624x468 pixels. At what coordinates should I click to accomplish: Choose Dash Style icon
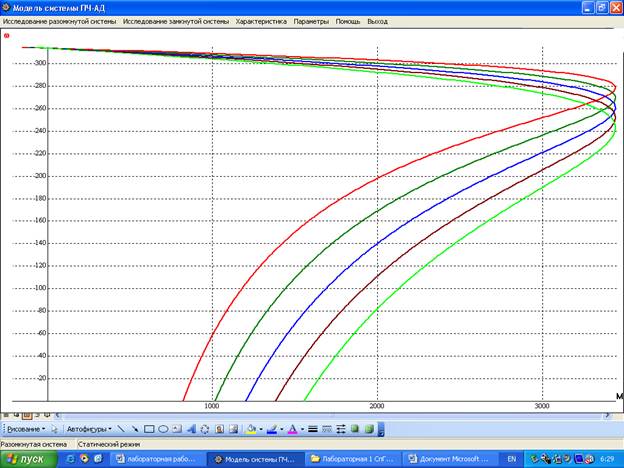point(327,429)
